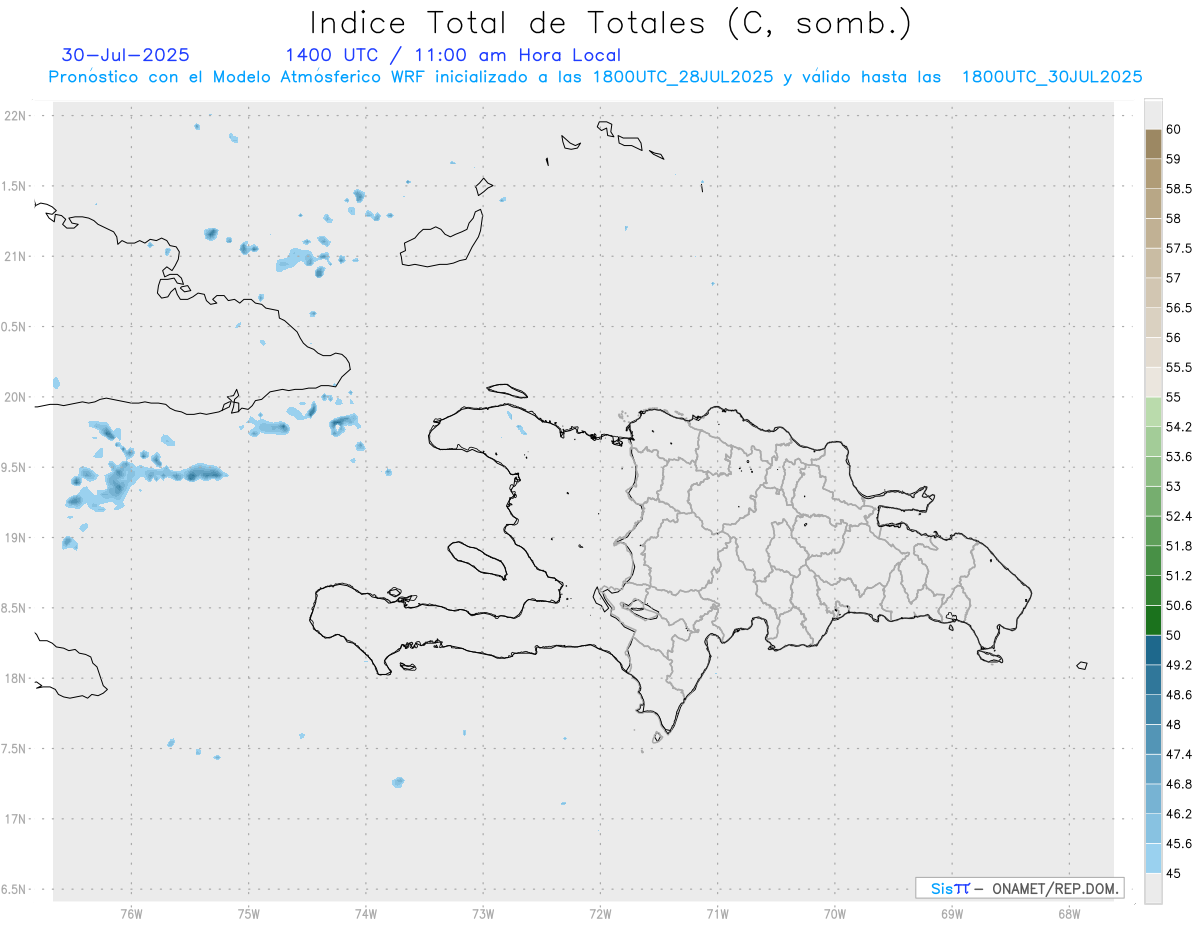The image size is (1200, 927).
Task: Click the light green segment between 54.2 and 55
Action: tap(1153, 412)
